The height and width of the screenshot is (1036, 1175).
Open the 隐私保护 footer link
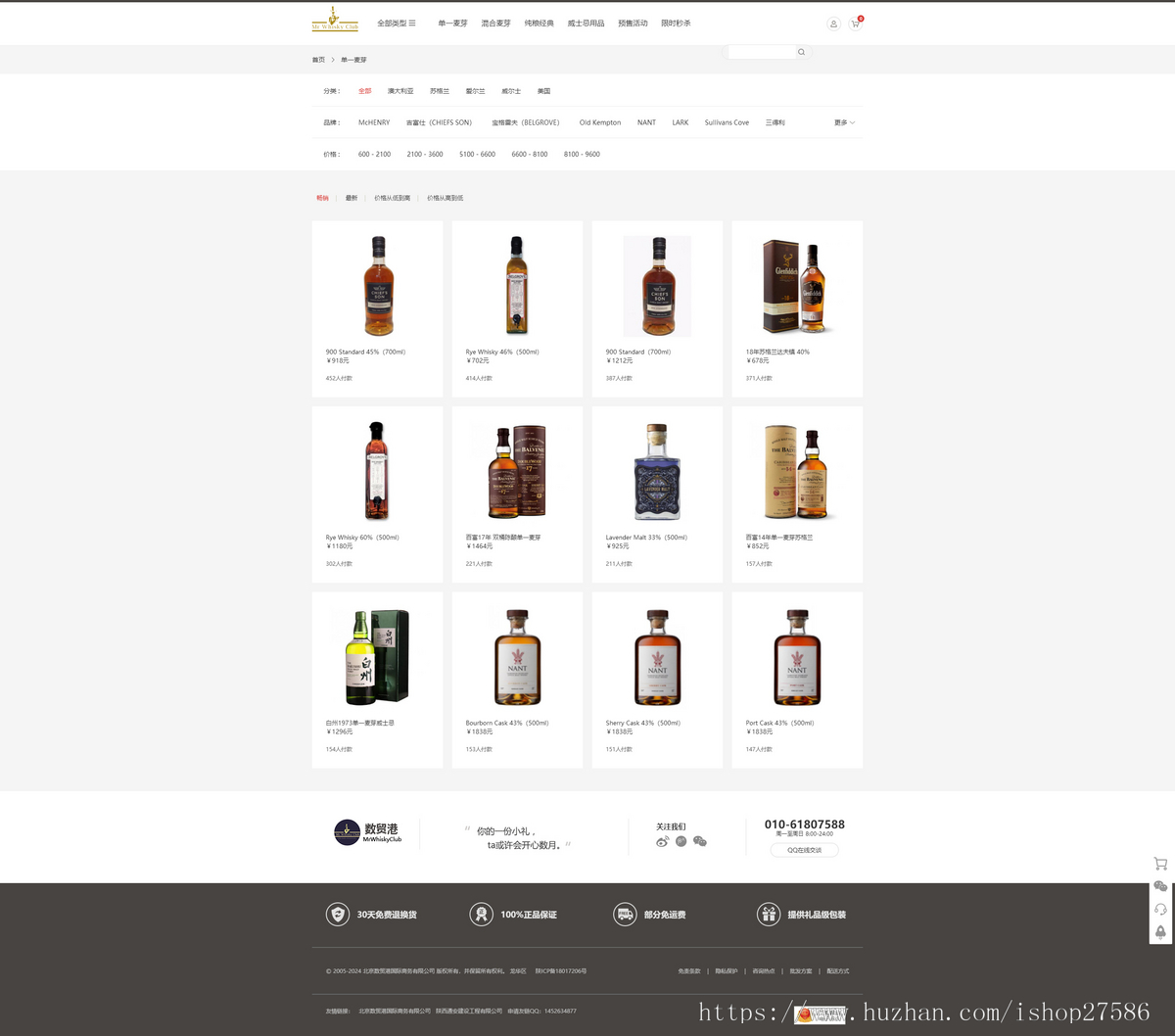pos(727,971)
